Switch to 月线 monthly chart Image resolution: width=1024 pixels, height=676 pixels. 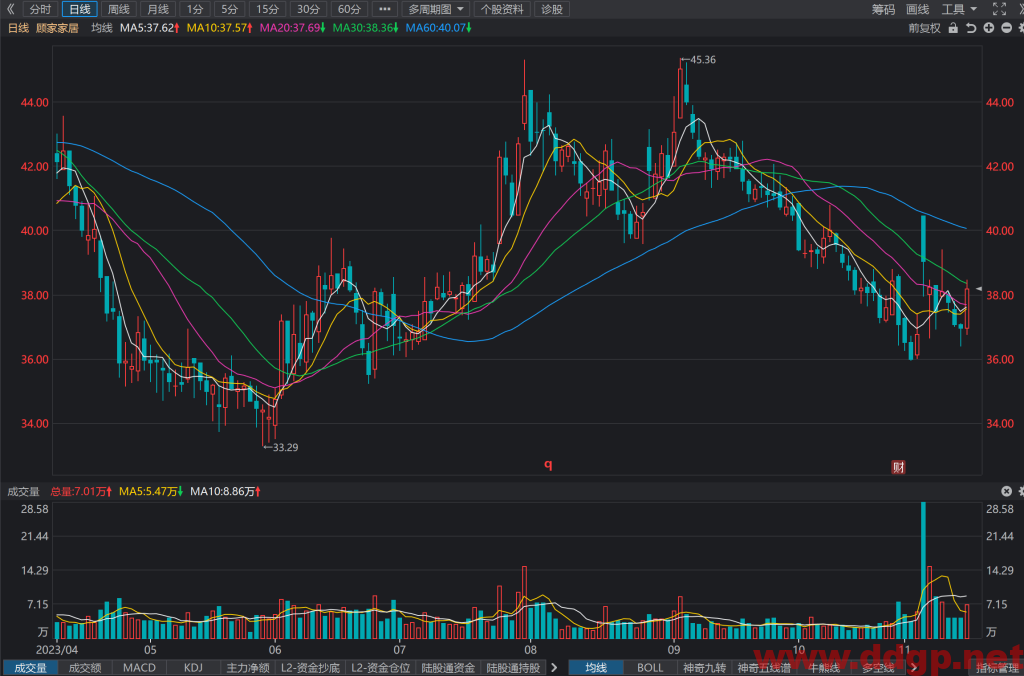158,9
